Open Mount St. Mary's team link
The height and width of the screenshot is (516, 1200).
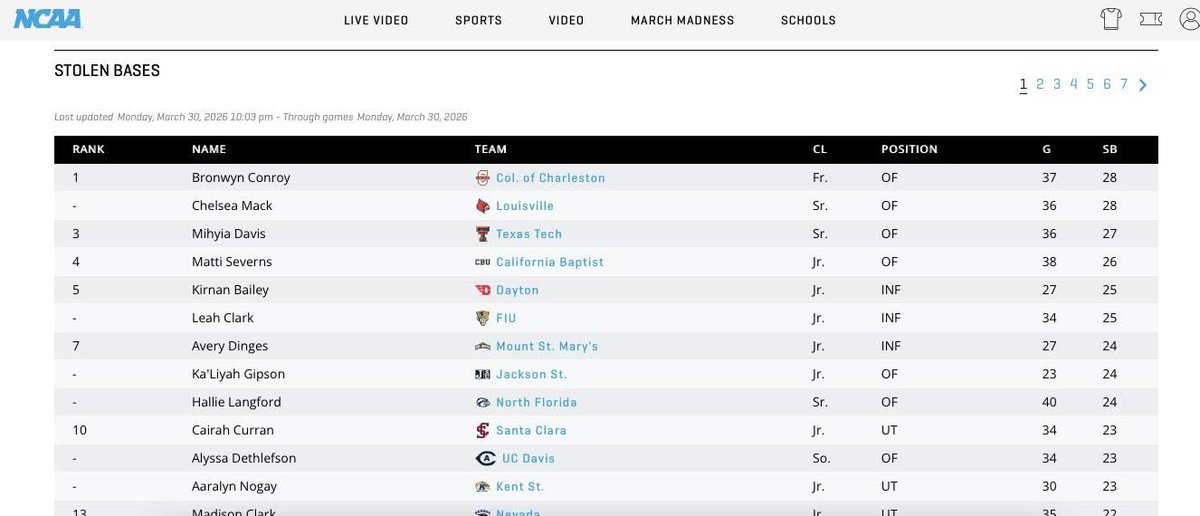(547, 346)
